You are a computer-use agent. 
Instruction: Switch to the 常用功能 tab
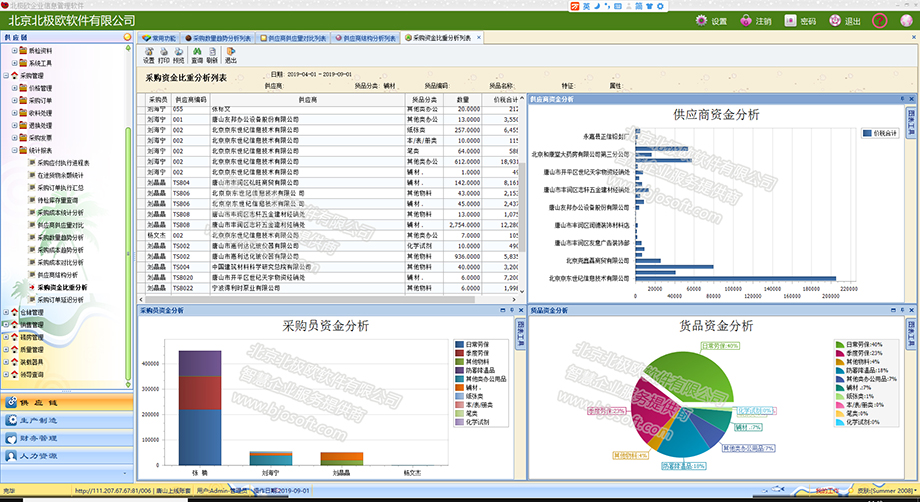coord(158,38)
